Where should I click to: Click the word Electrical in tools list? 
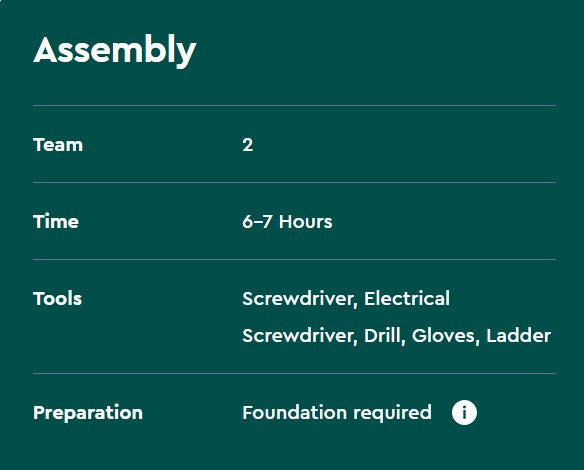(x=407, y=299)
